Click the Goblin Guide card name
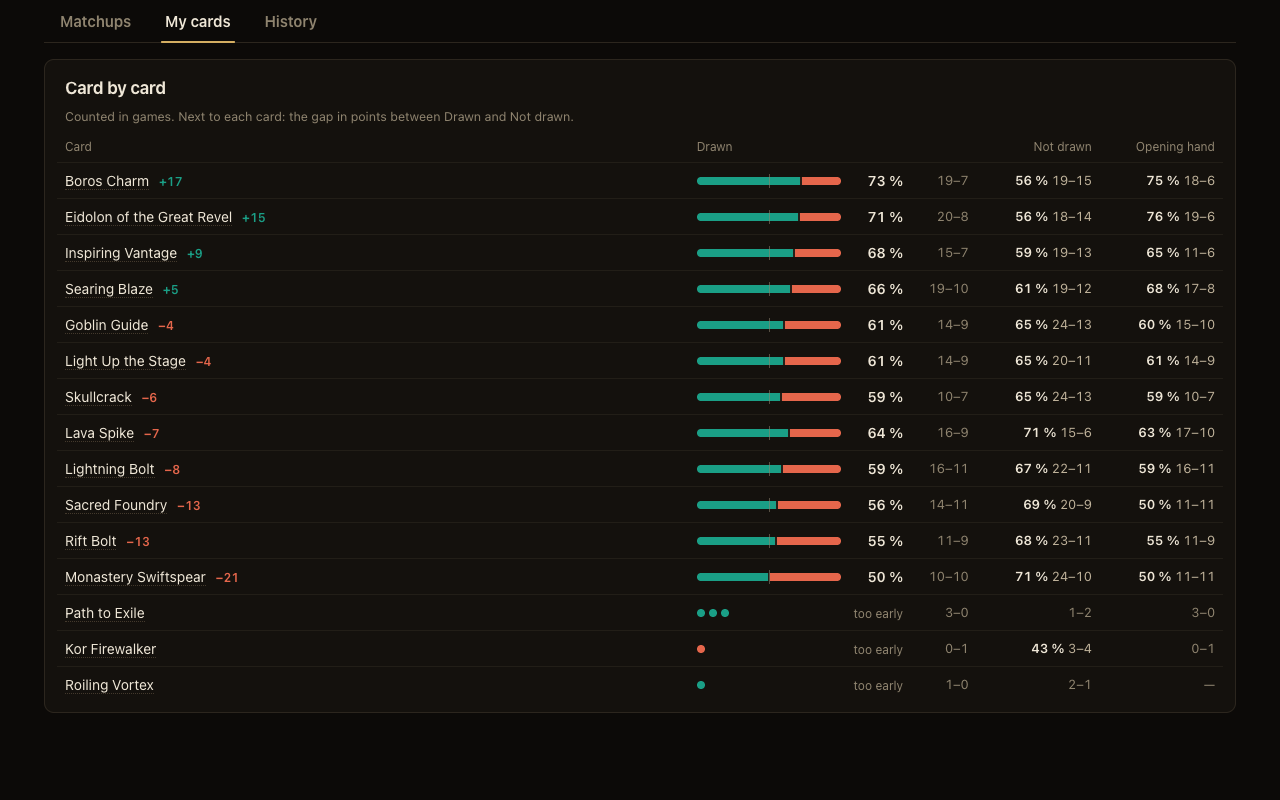The image size is (1280, 800). pos(106,325)
